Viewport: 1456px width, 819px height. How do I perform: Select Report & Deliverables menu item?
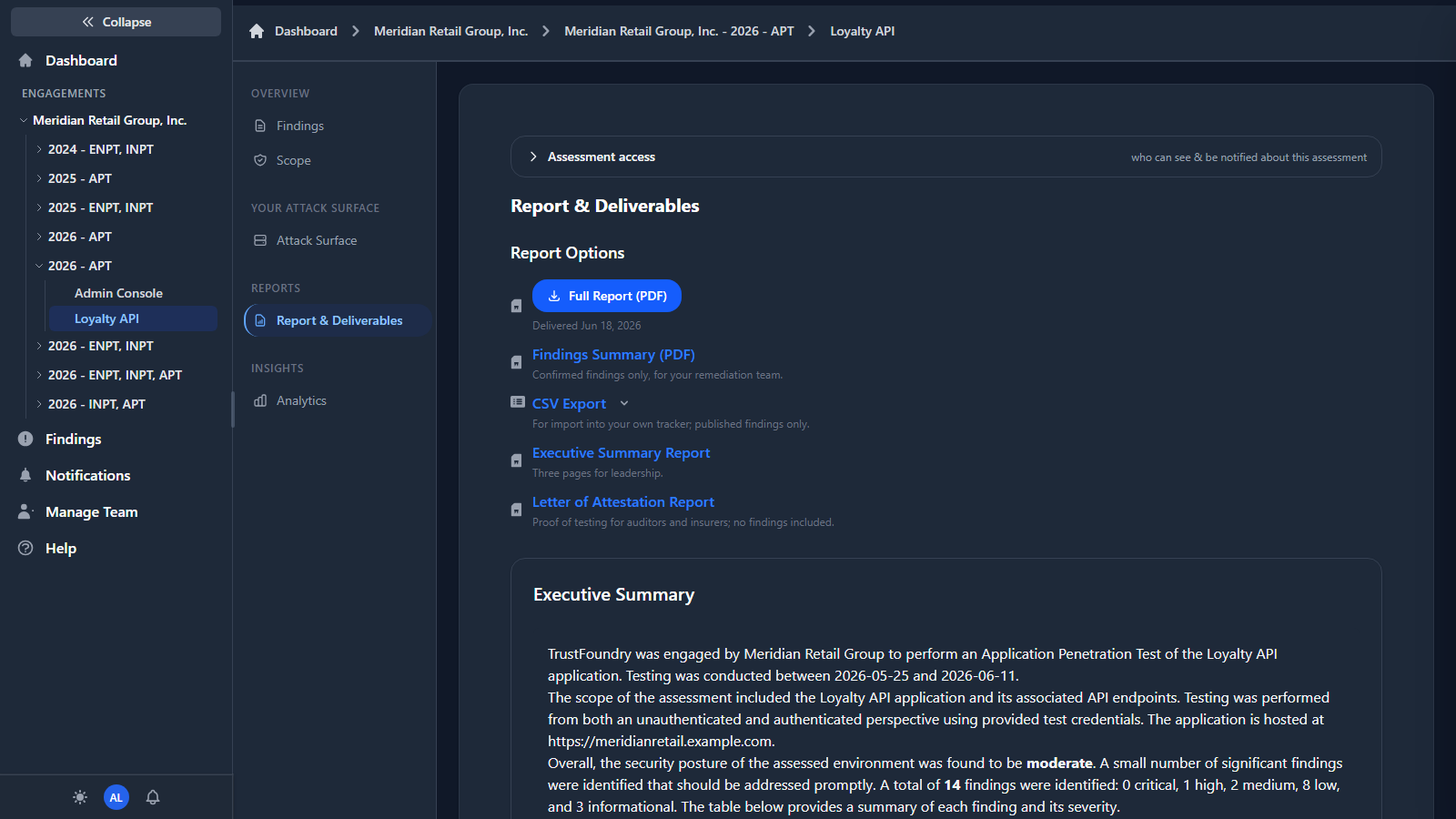click(x=337, y=320)
